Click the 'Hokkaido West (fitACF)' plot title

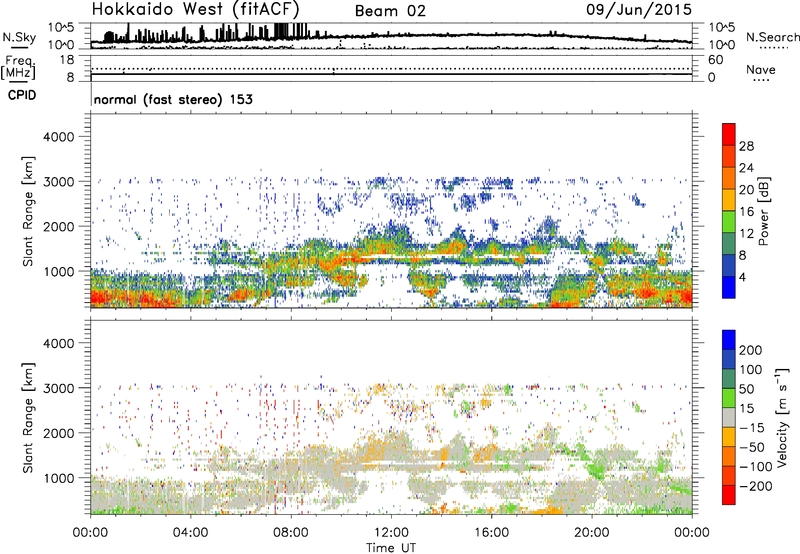click(x=195, y=9)
